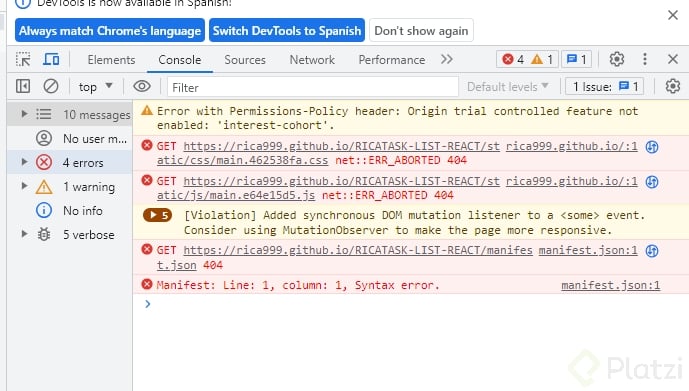689x391 pixels.
Task: Close the DevTools panel
Action: 673,59
